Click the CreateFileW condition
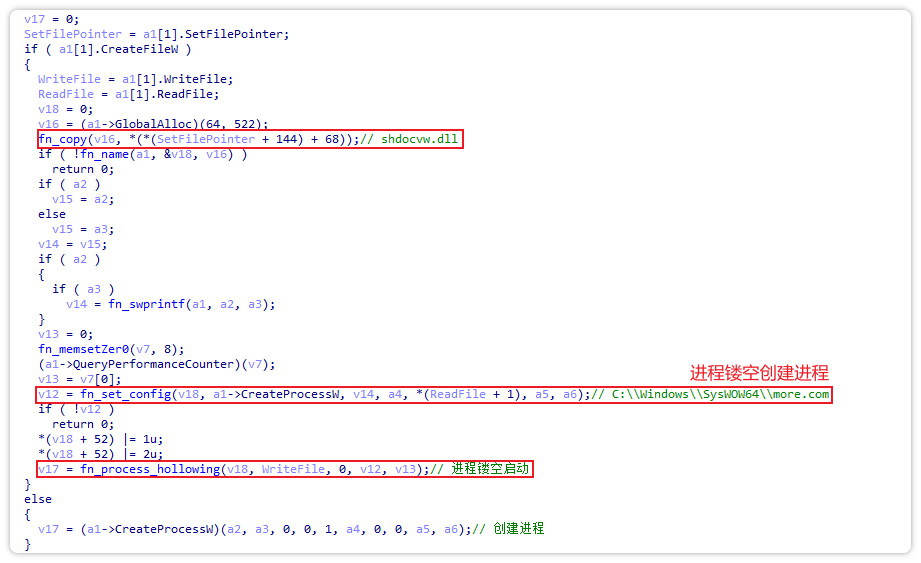The height and width of the screenshot is (563, 921). [143, 49]
